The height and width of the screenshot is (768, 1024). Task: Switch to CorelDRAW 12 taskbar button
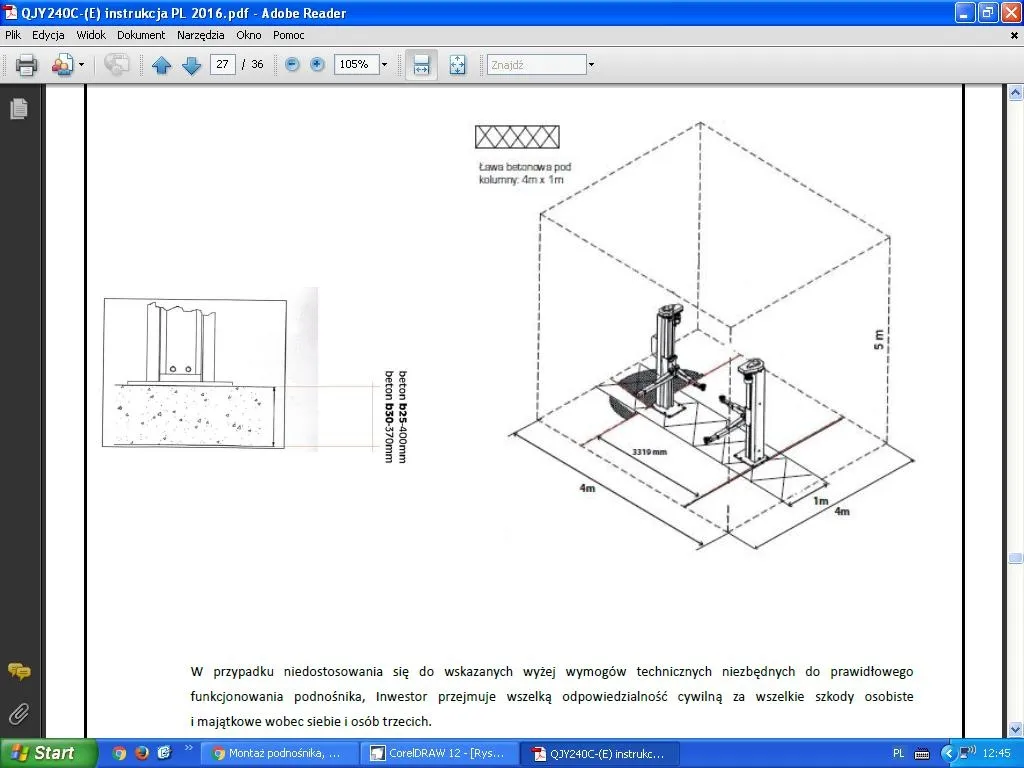pyautogui.click(x=441, y=753)
